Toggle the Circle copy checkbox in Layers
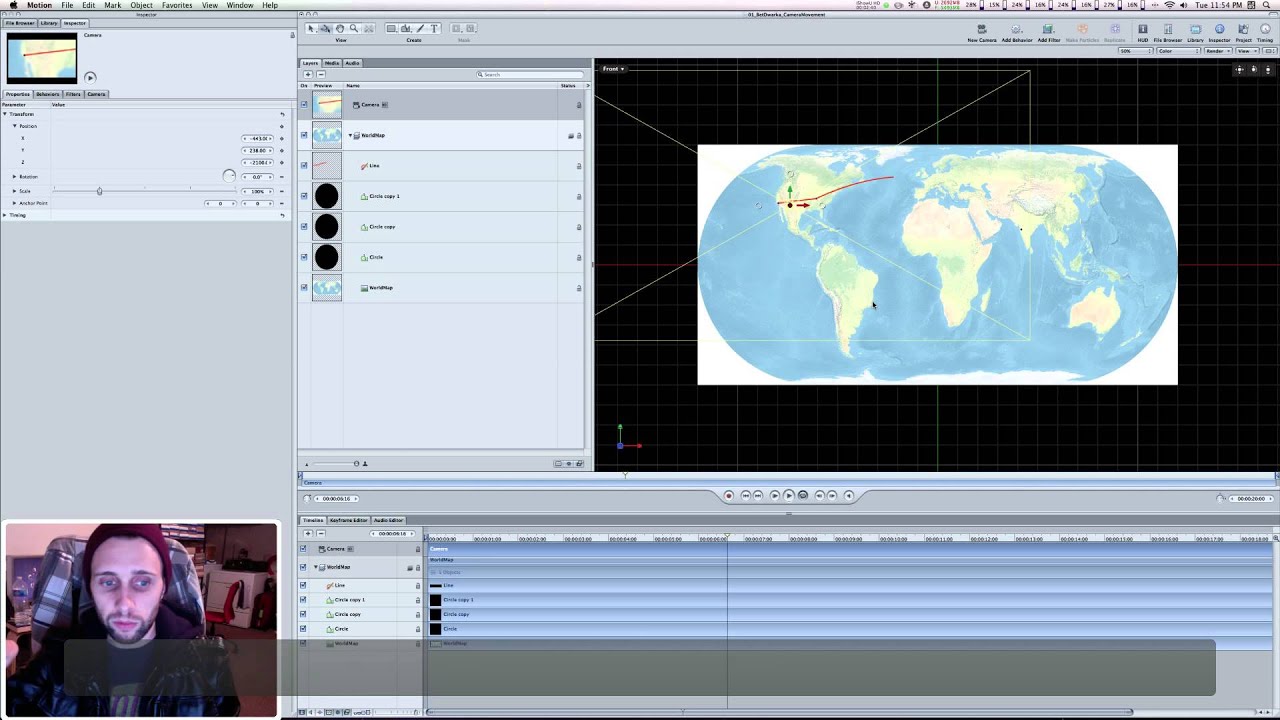The width and height of the screenshot is (1280, 720). (x=304, y=227)
